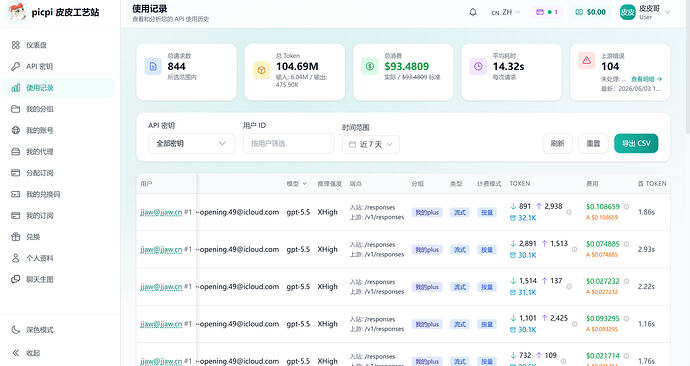The width and height of the screenshot is (690, 366).
Task: Open the 皮皮哥 user account menu
Action: (645, 12)
